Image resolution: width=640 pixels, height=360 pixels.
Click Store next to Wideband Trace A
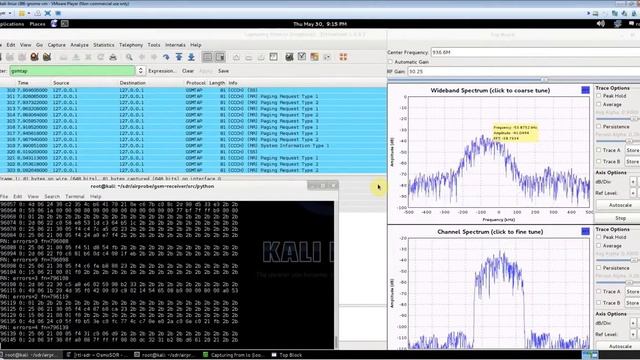tap(633, 150)
